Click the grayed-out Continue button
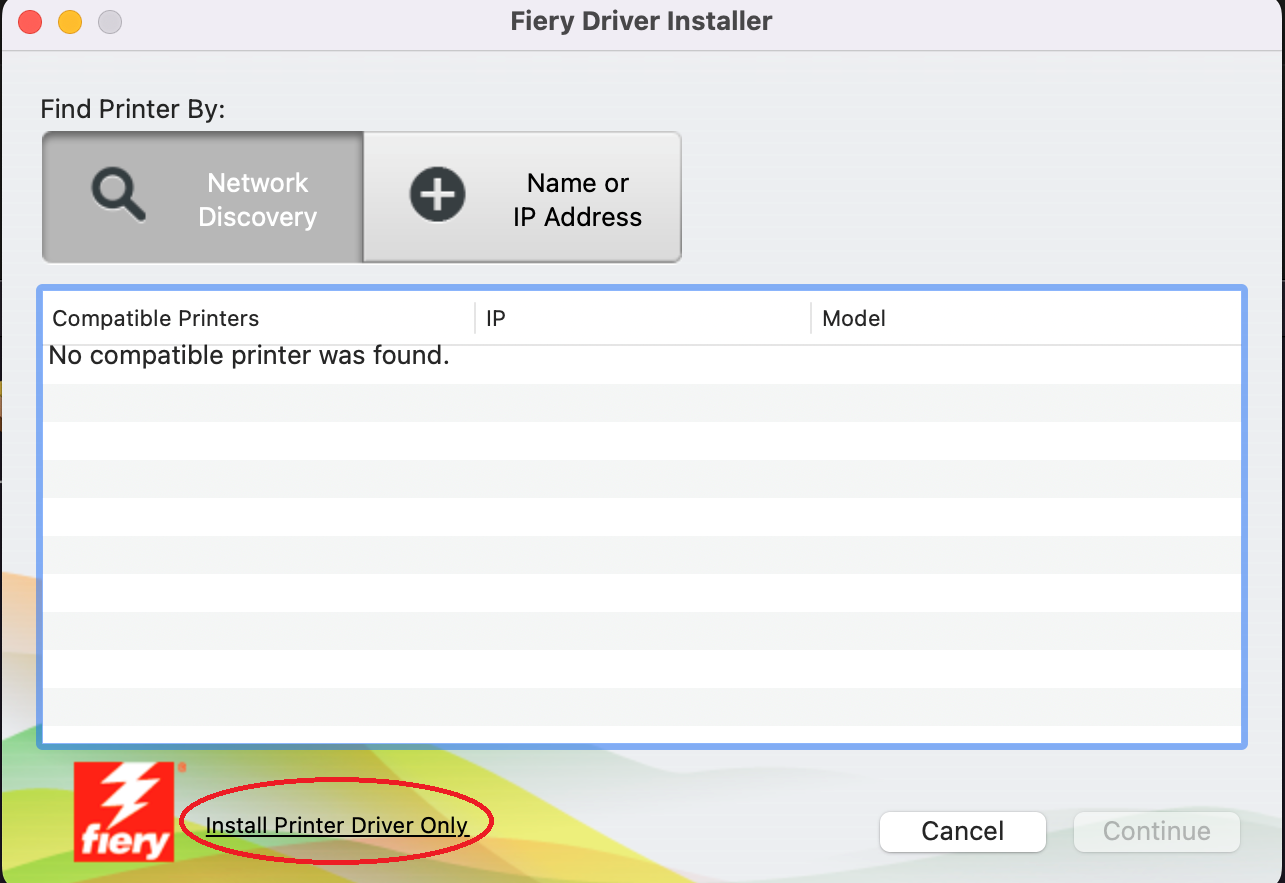This screenshot has height=883, width=1285. pos(1157,831)
